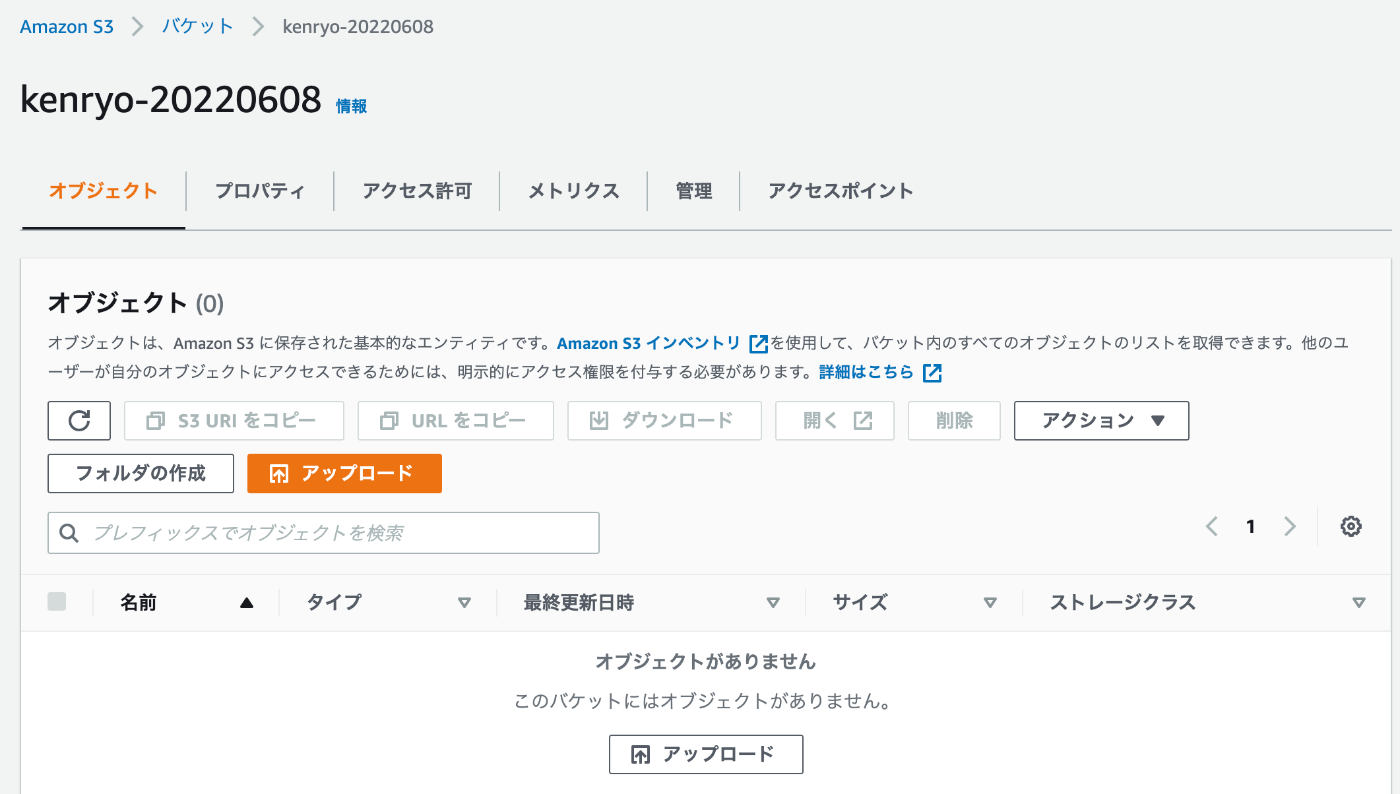Click URL をコピー button

[x=456, y=421]
